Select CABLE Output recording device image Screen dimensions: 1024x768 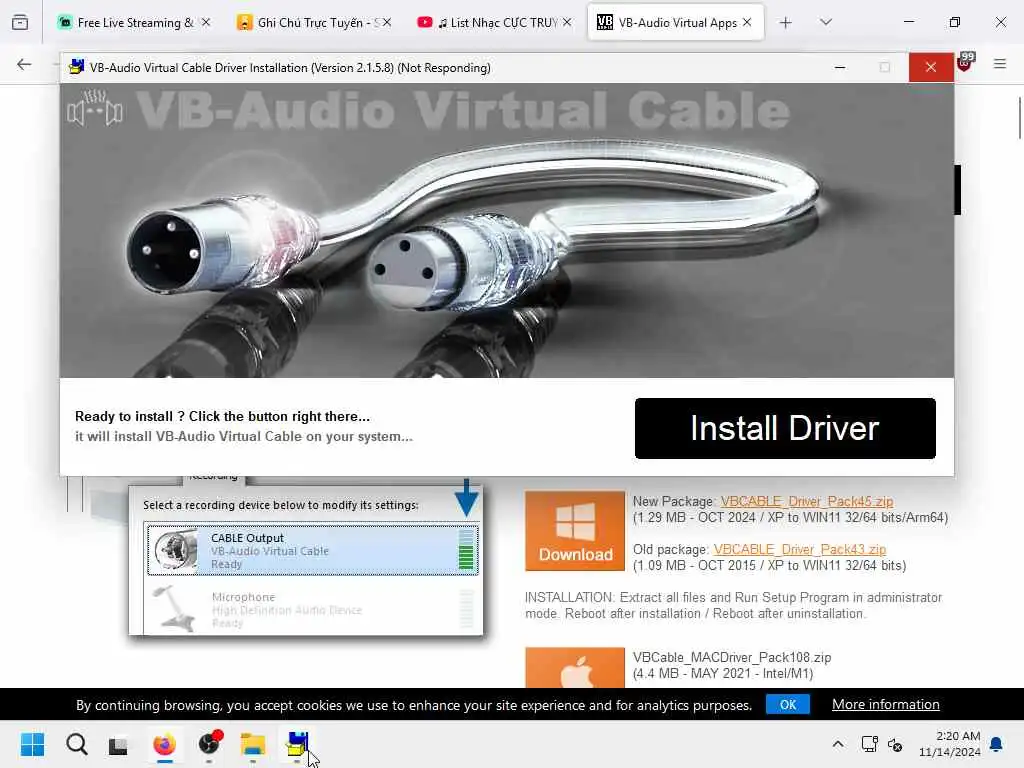tap(313, 550)
